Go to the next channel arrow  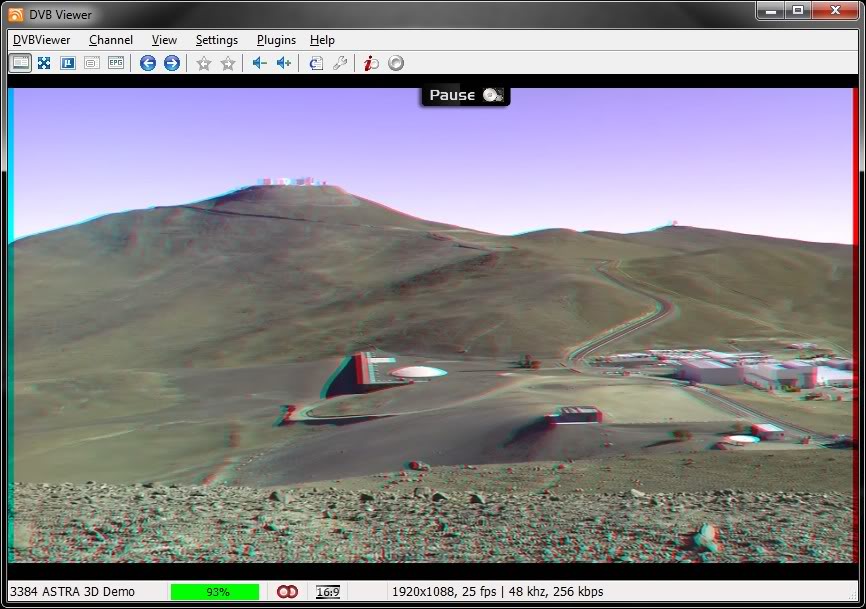click(172, 63)
